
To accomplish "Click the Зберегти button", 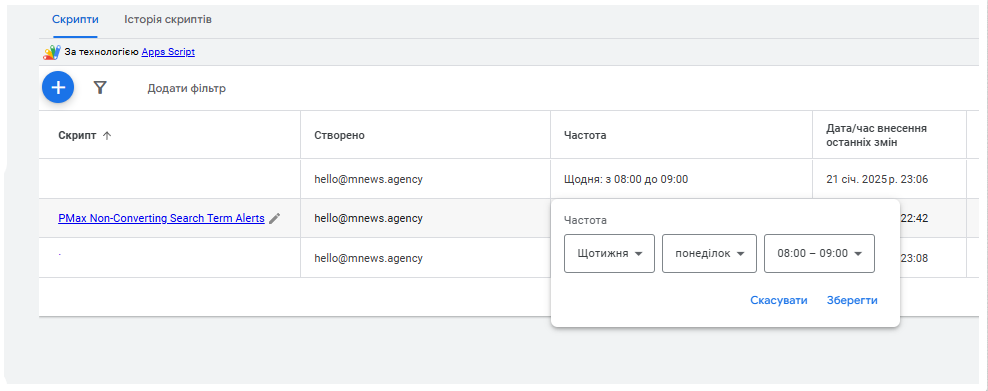I will [852, 300].
